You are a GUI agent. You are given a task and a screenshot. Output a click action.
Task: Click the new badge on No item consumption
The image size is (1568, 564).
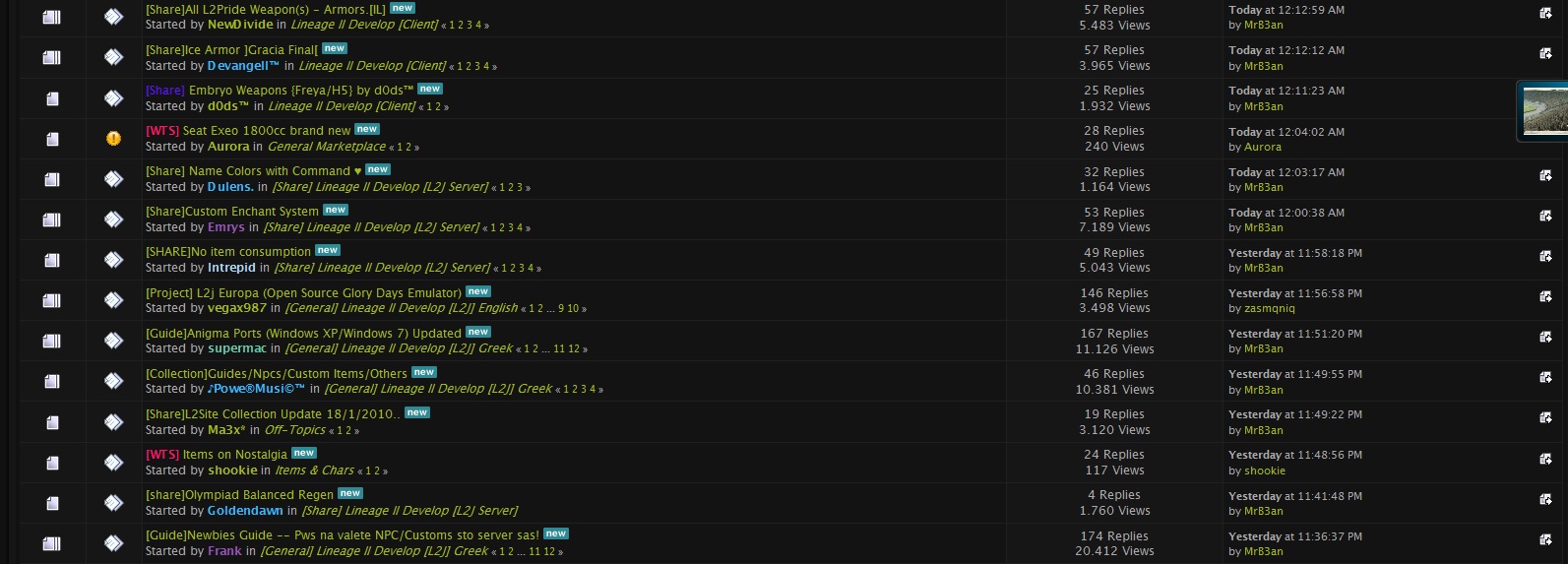328,251
